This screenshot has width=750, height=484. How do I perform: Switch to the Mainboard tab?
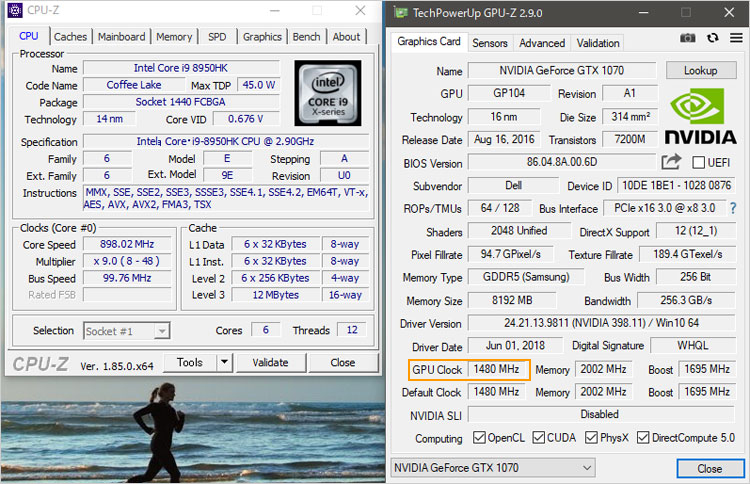click(x=121, y=37)
